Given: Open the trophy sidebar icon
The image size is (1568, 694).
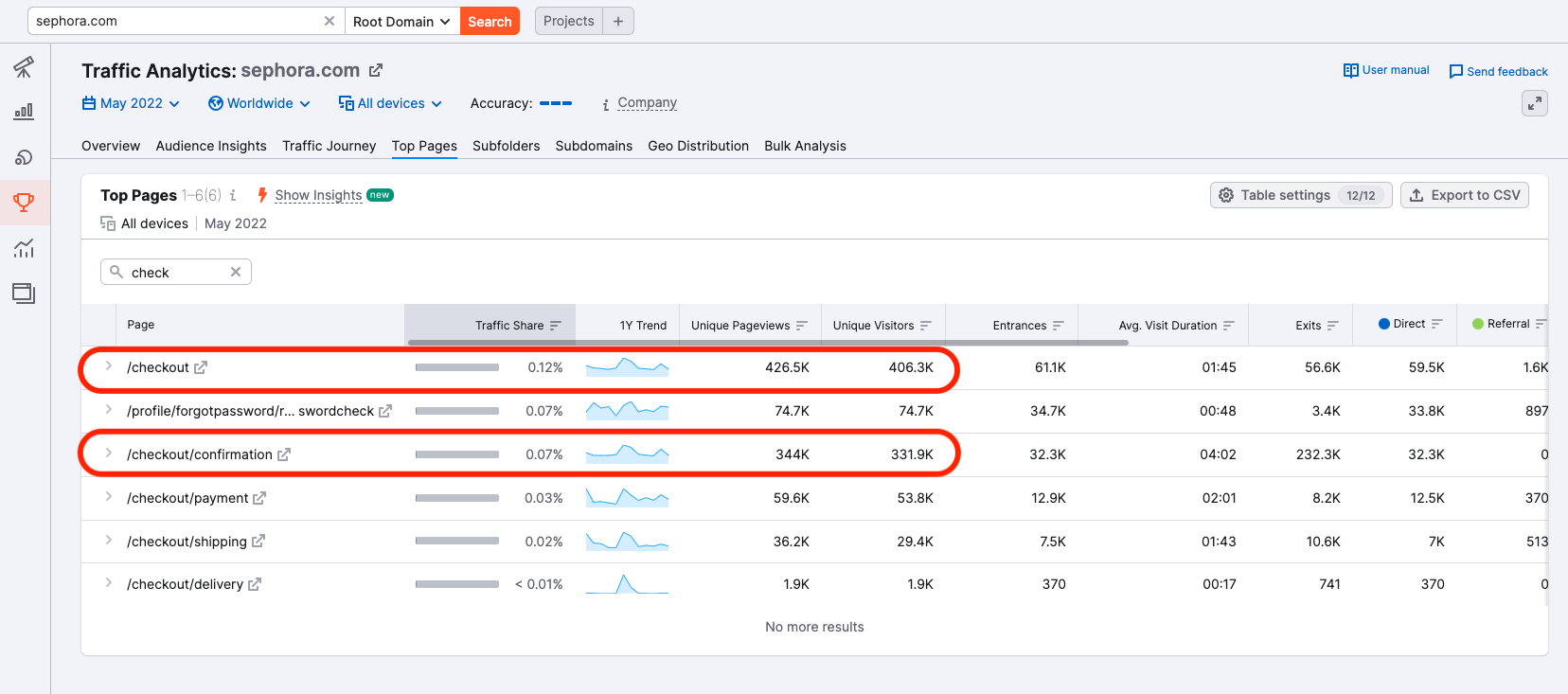Looking at the screenshot, I should tap(24, 202).
